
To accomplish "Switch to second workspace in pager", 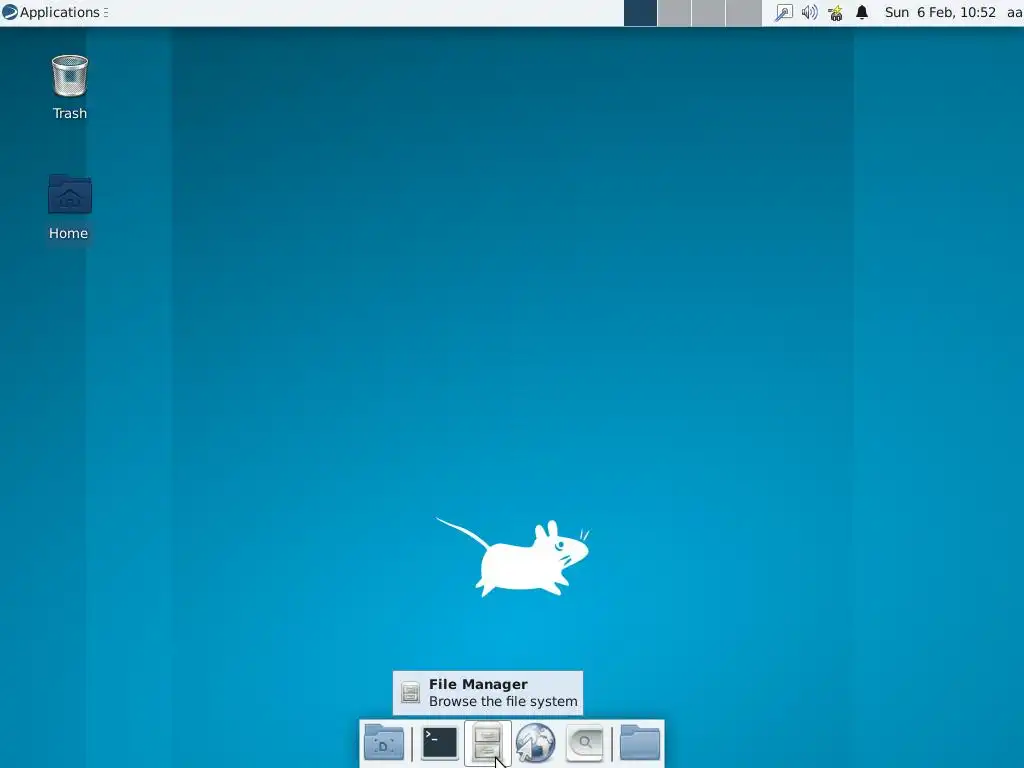I will 674,13.
